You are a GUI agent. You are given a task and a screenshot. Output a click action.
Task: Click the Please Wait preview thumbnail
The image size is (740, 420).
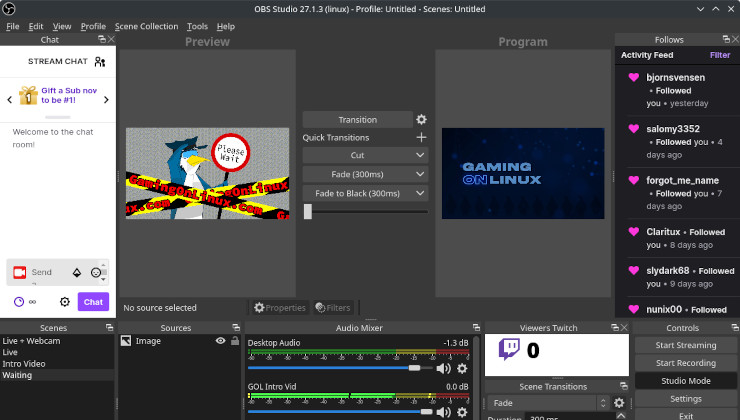207,173
